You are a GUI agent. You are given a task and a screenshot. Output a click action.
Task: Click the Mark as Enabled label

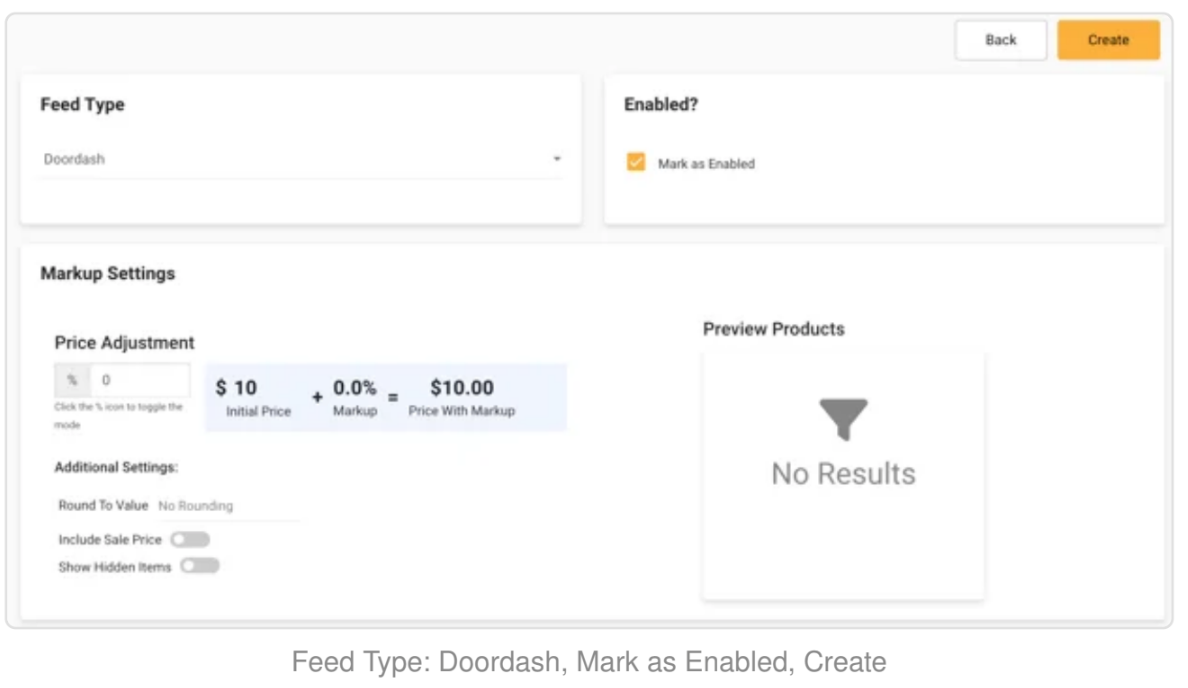706,164
